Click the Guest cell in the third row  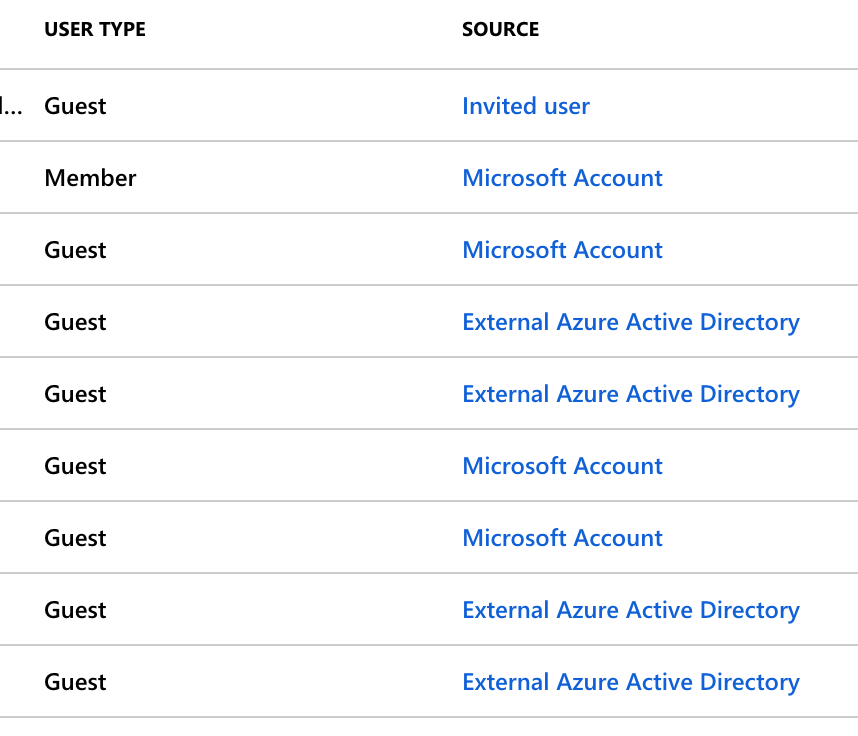75,250
